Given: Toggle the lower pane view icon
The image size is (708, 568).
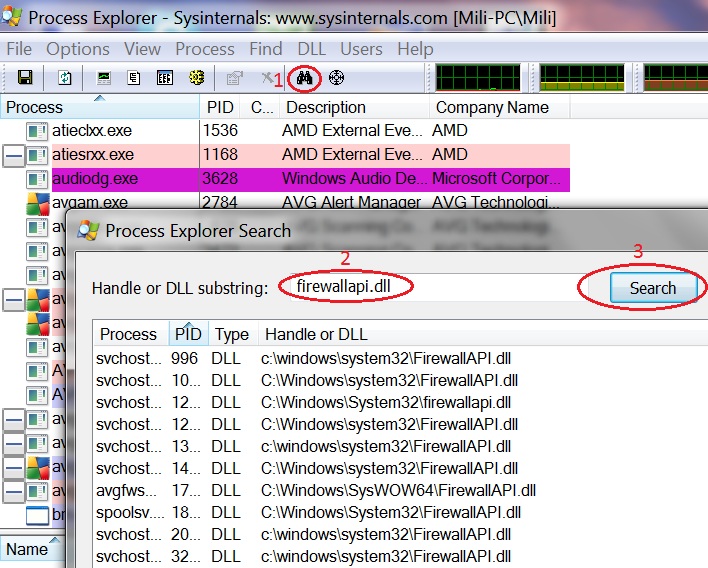Looking at the screenshot, I should click(165, 78).
